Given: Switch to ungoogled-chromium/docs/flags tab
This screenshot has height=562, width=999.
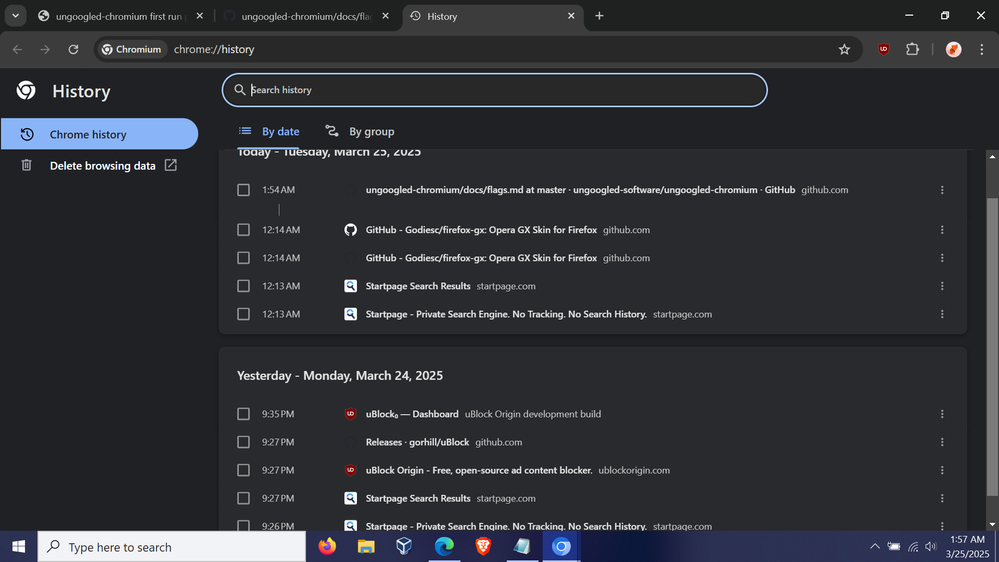Looking at the screenshot, I should pos(306,16).
